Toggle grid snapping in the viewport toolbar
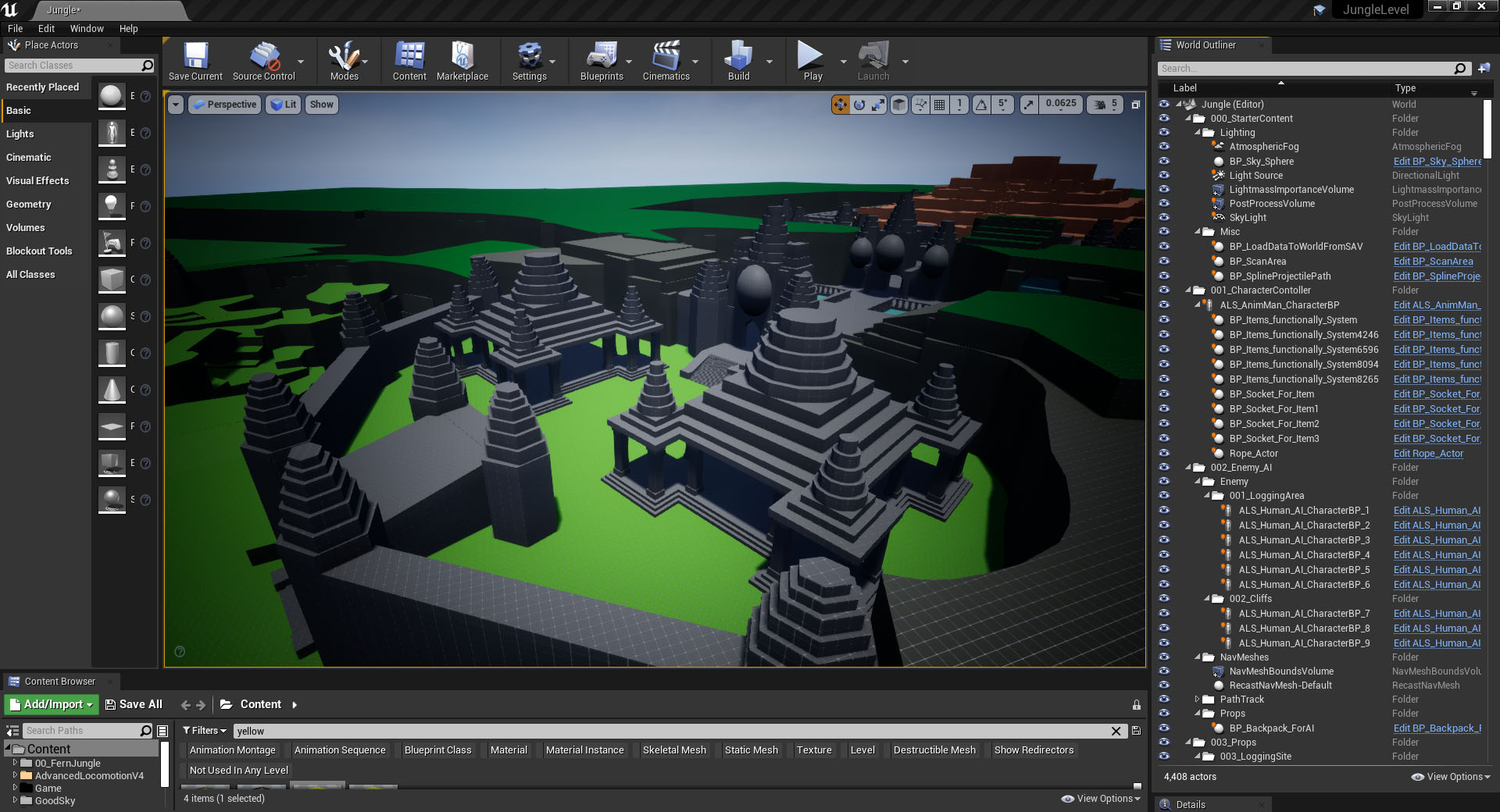This screenshot has width=1500, height=812. pyautogui.click(x=940, y=105)
